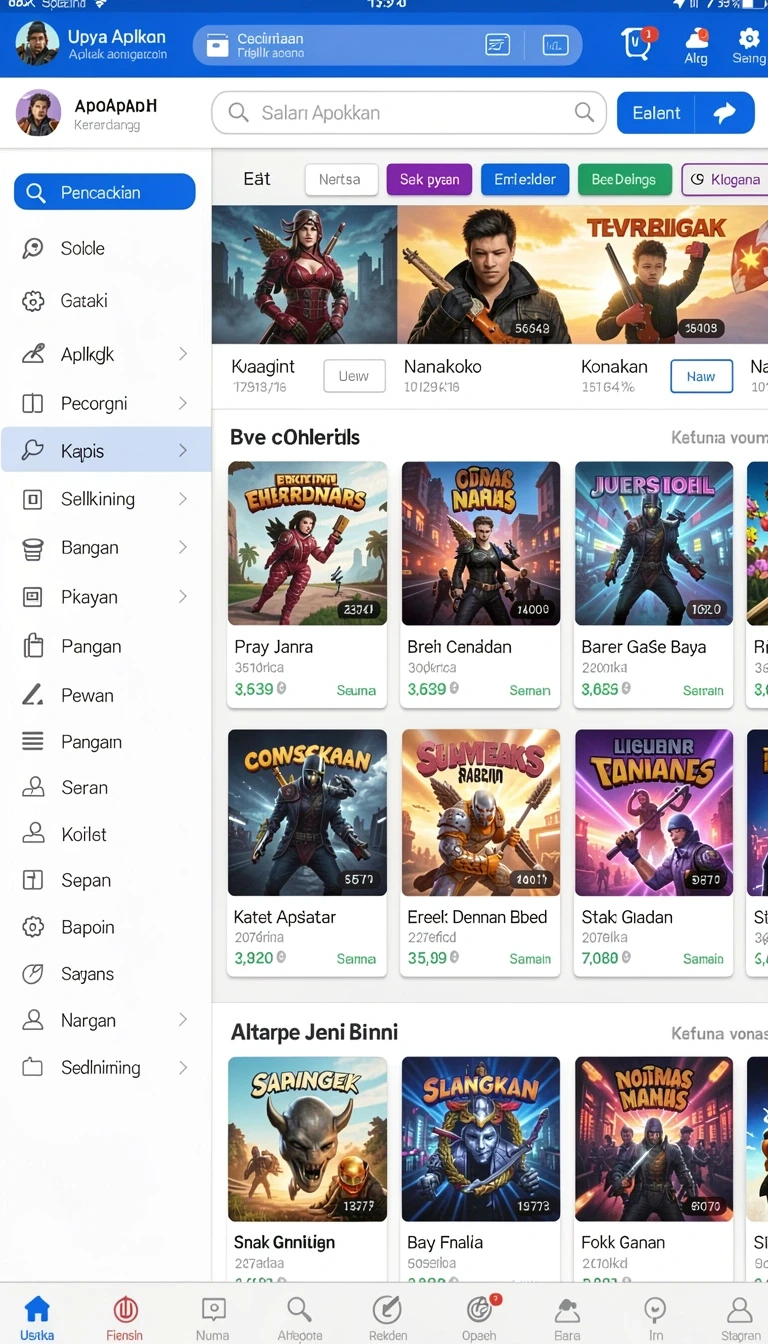This screenshot has height=1344, width=768.
Task: Expand the Pecorgni menu chevron
Action: 183,403
